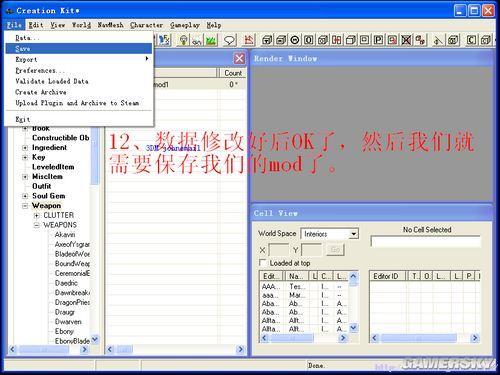This screenshot has width=500, height=375.
Task: Click the crossed-out X toolbar icon
Action: coord(406,40)
